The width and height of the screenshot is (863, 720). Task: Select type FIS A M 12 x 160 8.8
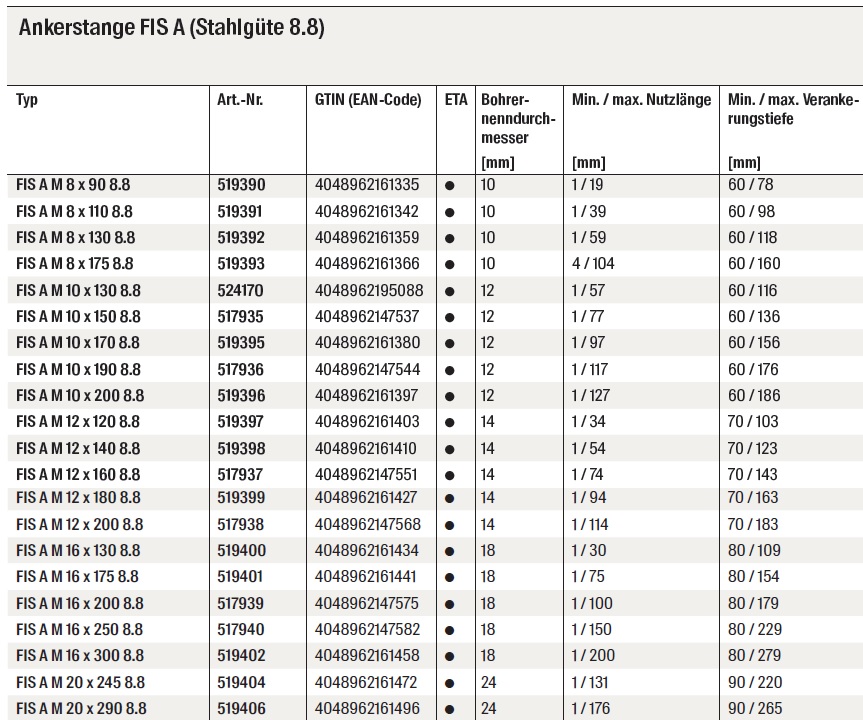(x=78, y=474)
